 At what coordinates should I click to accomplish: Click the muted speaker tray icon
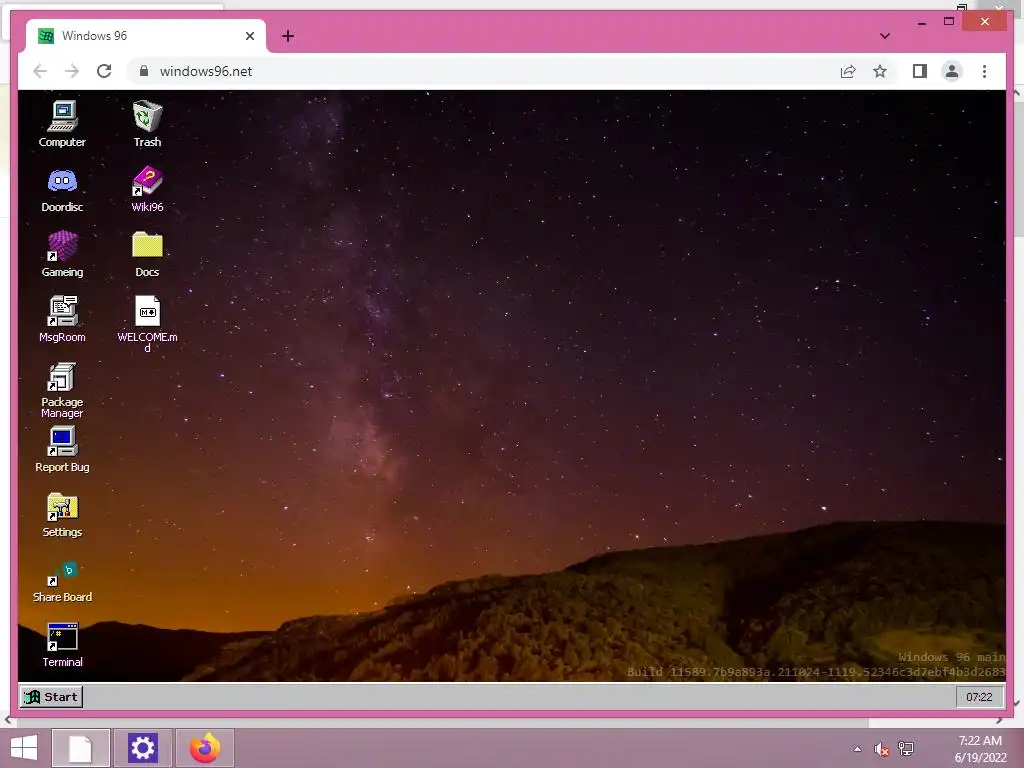pos(882,749)
